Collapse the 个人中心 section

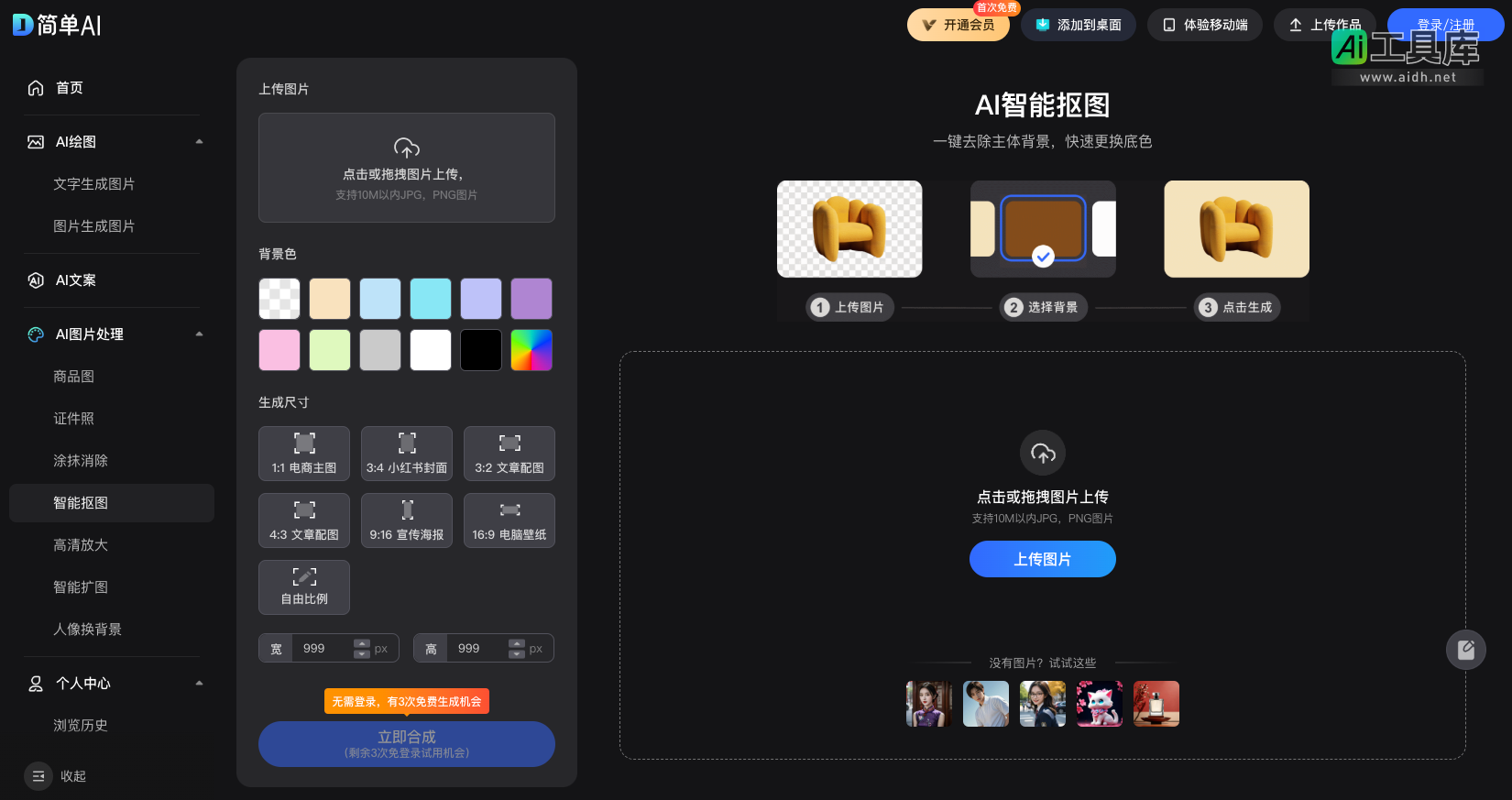(x=199, y=684)
